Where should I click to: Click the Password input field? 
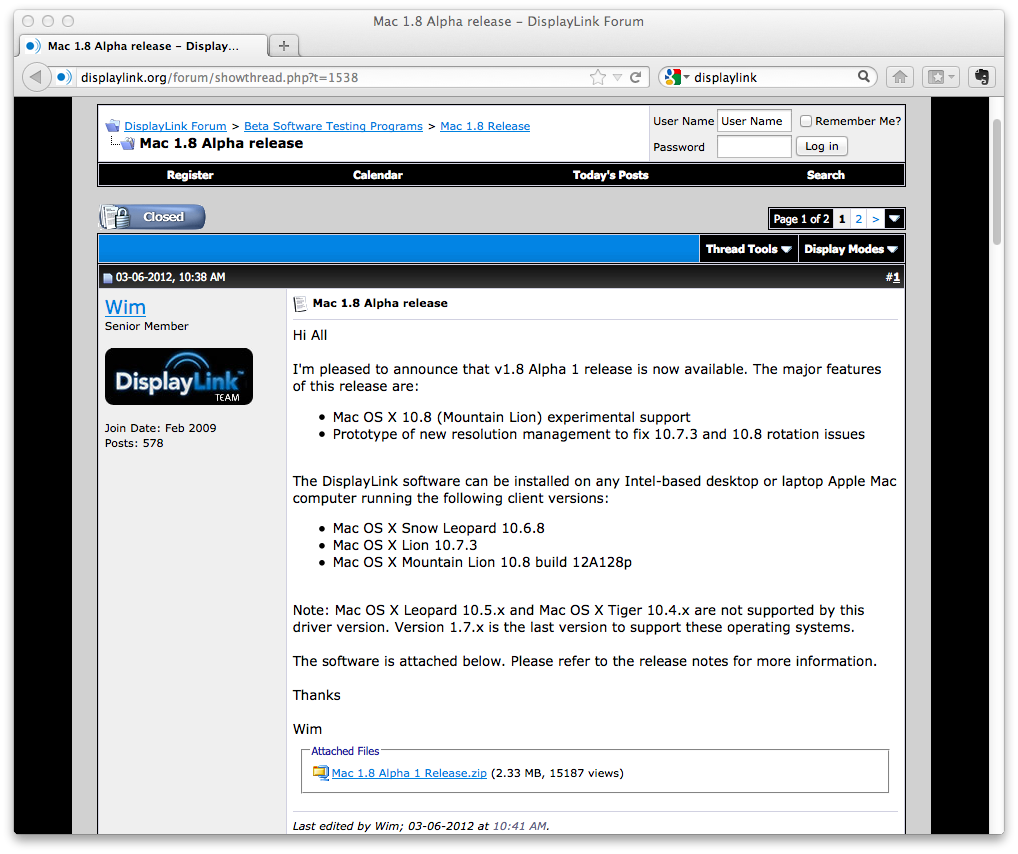(754, 147)
